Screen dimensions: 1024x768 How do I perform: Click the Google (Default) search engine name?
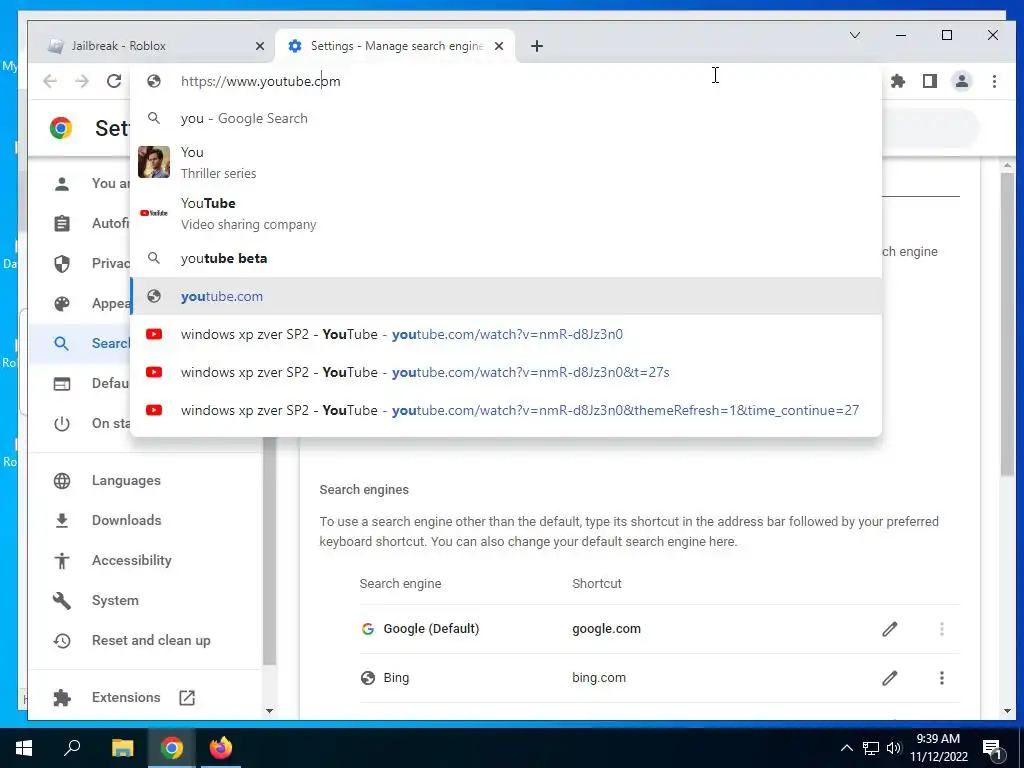[x=431, y=628]
